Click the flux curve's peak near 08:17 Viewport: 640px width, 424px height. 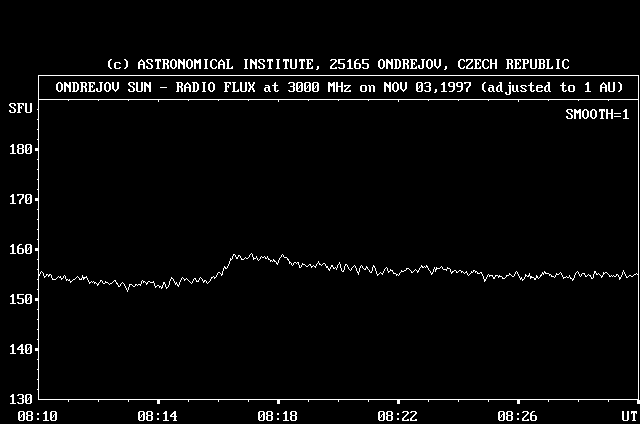coord(235,255)
